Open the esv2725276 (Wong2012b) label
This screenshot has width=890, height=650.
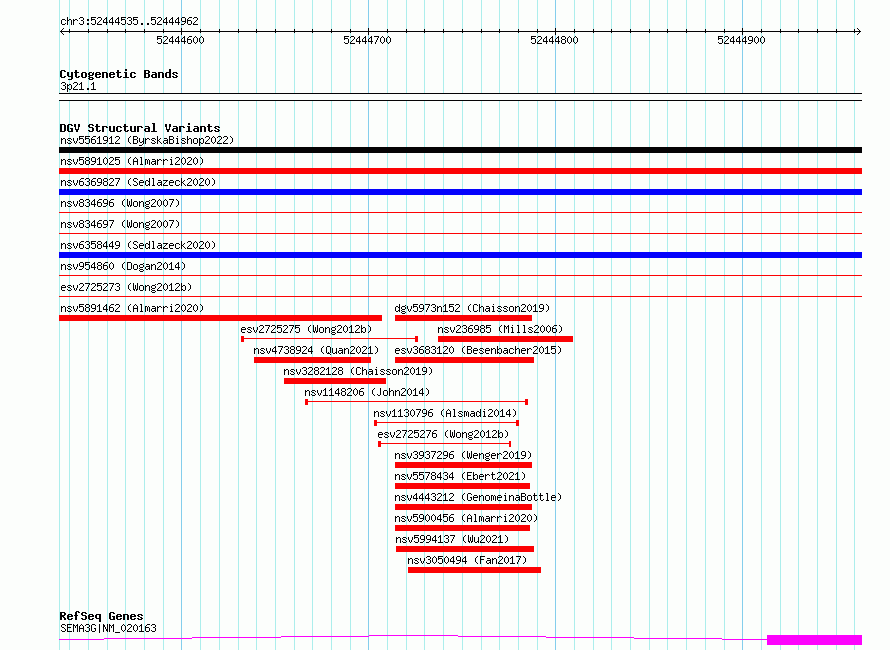(443, 434)
